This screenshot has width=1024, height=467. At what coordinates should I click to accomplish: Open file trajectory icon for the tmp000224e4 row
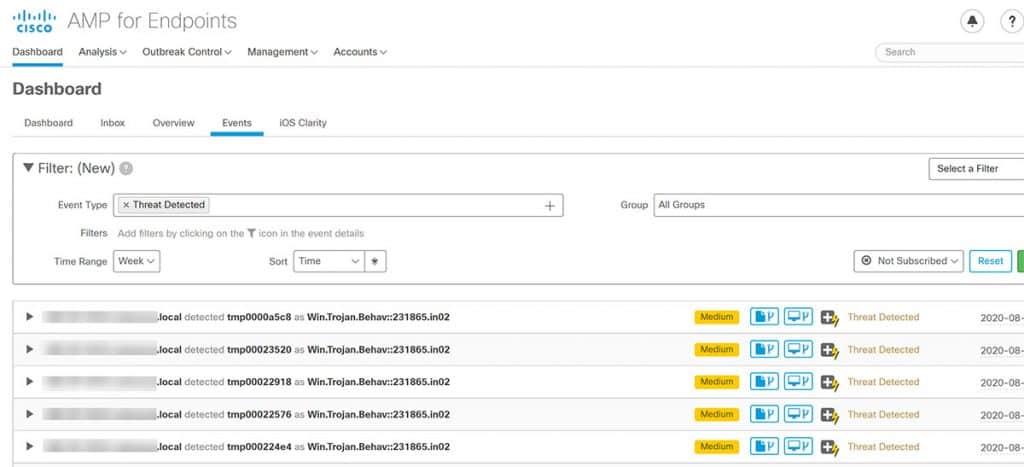click(764, 447)
